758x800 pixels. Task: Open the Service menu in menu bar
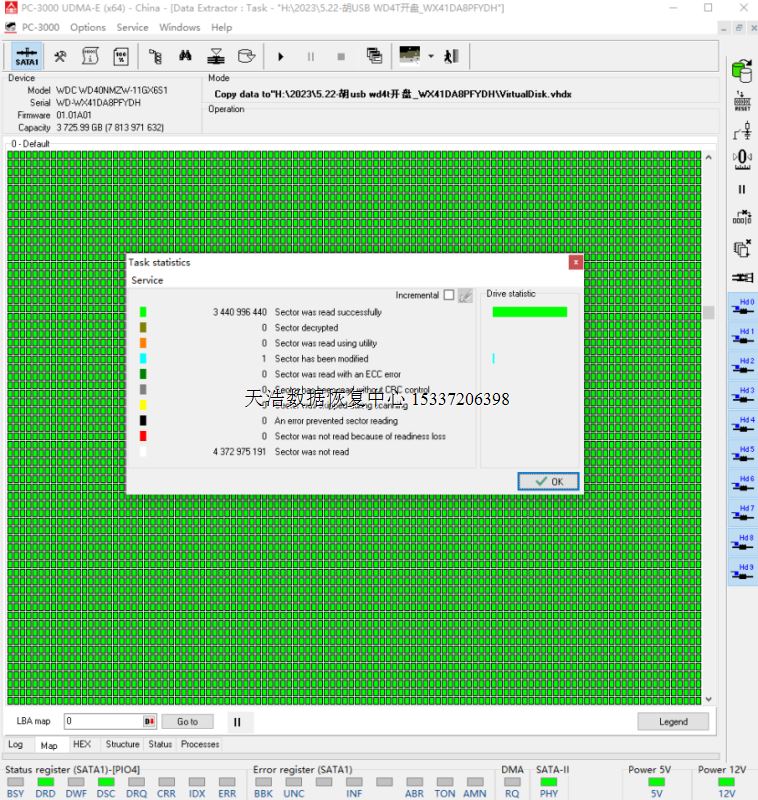(x=132, y=27)
